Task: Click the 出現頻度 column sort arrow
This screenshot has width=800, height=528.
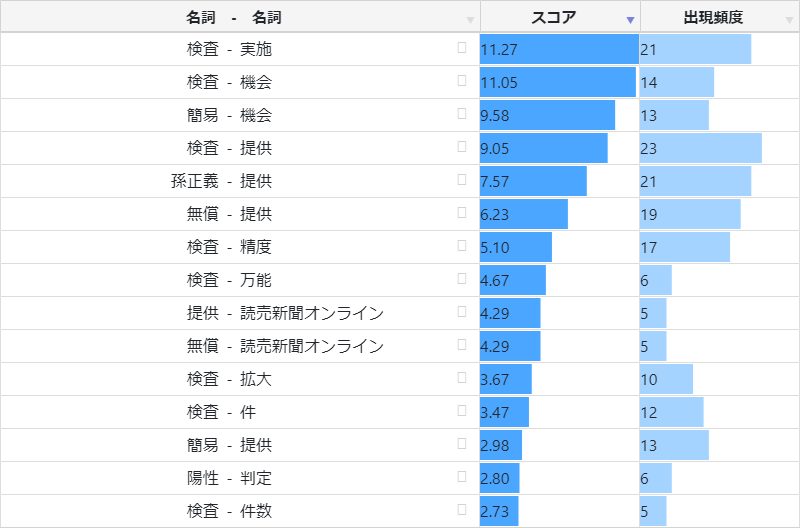Action: pyautogui.click(x=789, y=20)
